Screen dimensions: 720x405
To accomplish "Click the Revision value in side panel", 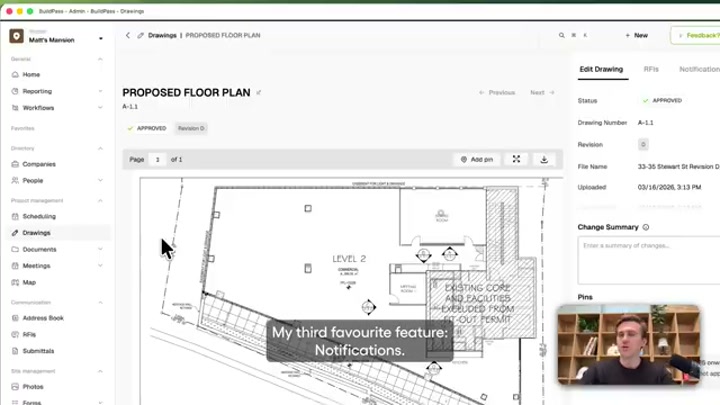I will coord(643,145).
